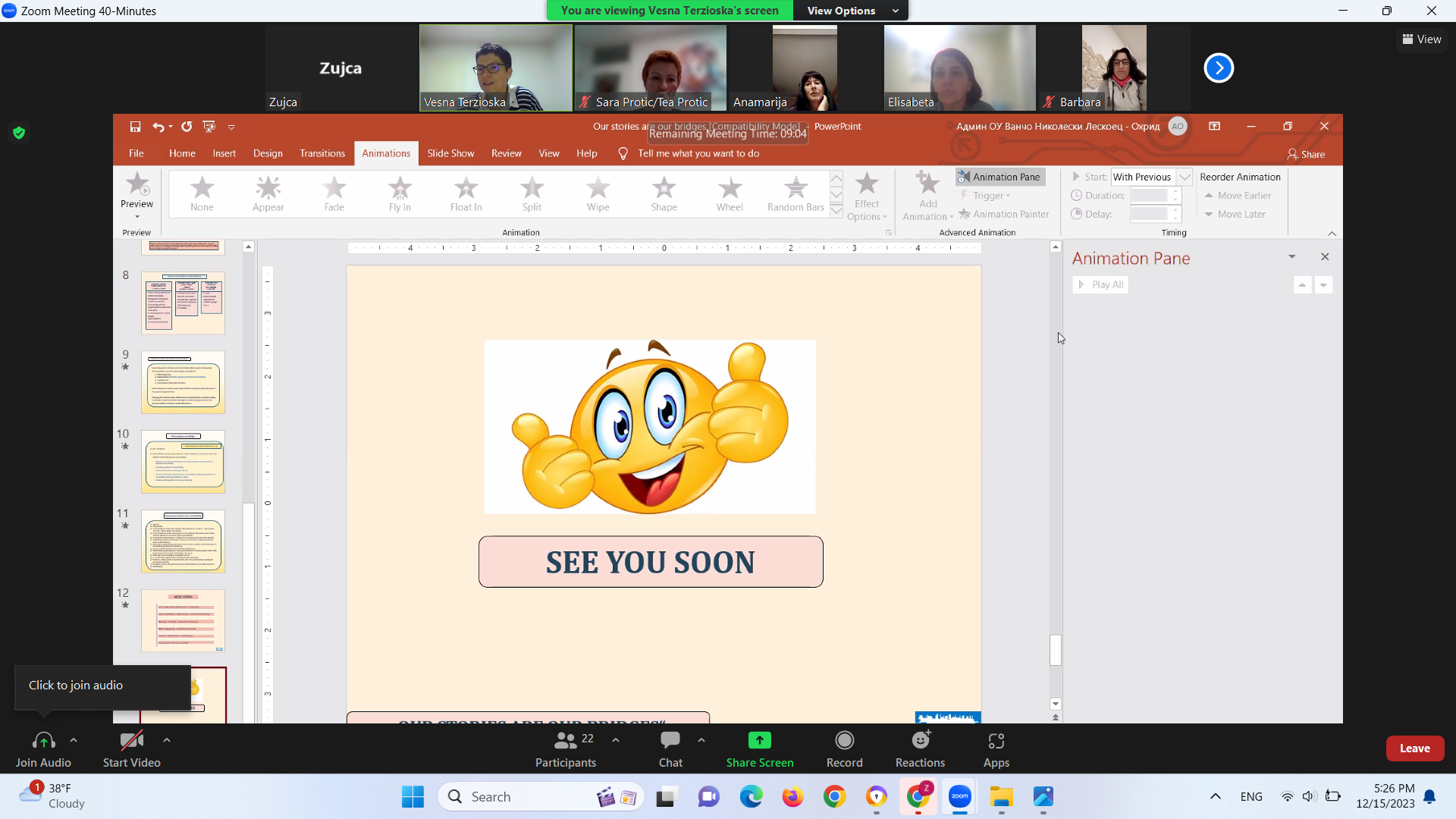Viewport: 1456px width, 819px height.
Task: Click the Record meeting icon
Action: (x=844, y=740)
